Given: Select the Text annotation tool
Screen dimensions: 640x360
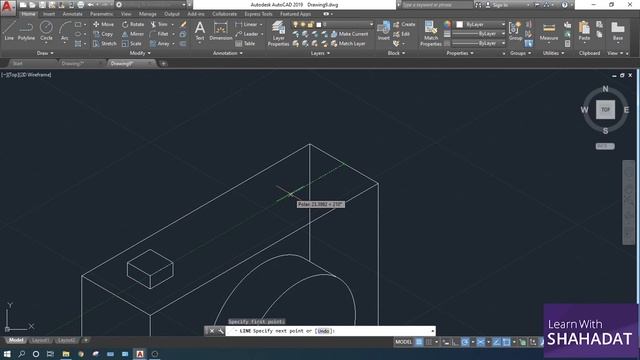Looking at the screenshot, I should click(x=200, y=31).
